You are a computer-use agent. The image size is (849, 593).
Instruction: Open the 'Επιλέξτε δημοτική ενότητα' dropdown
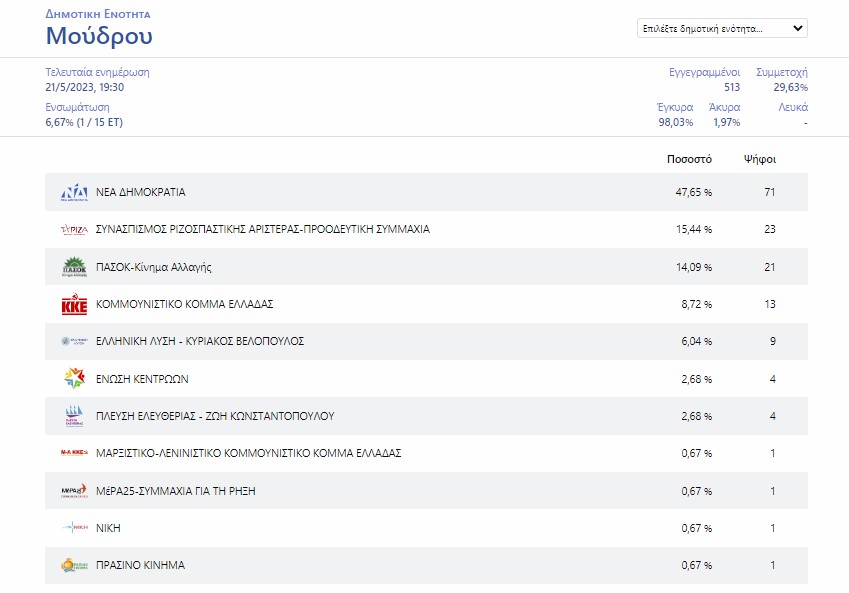coord(722,28)
